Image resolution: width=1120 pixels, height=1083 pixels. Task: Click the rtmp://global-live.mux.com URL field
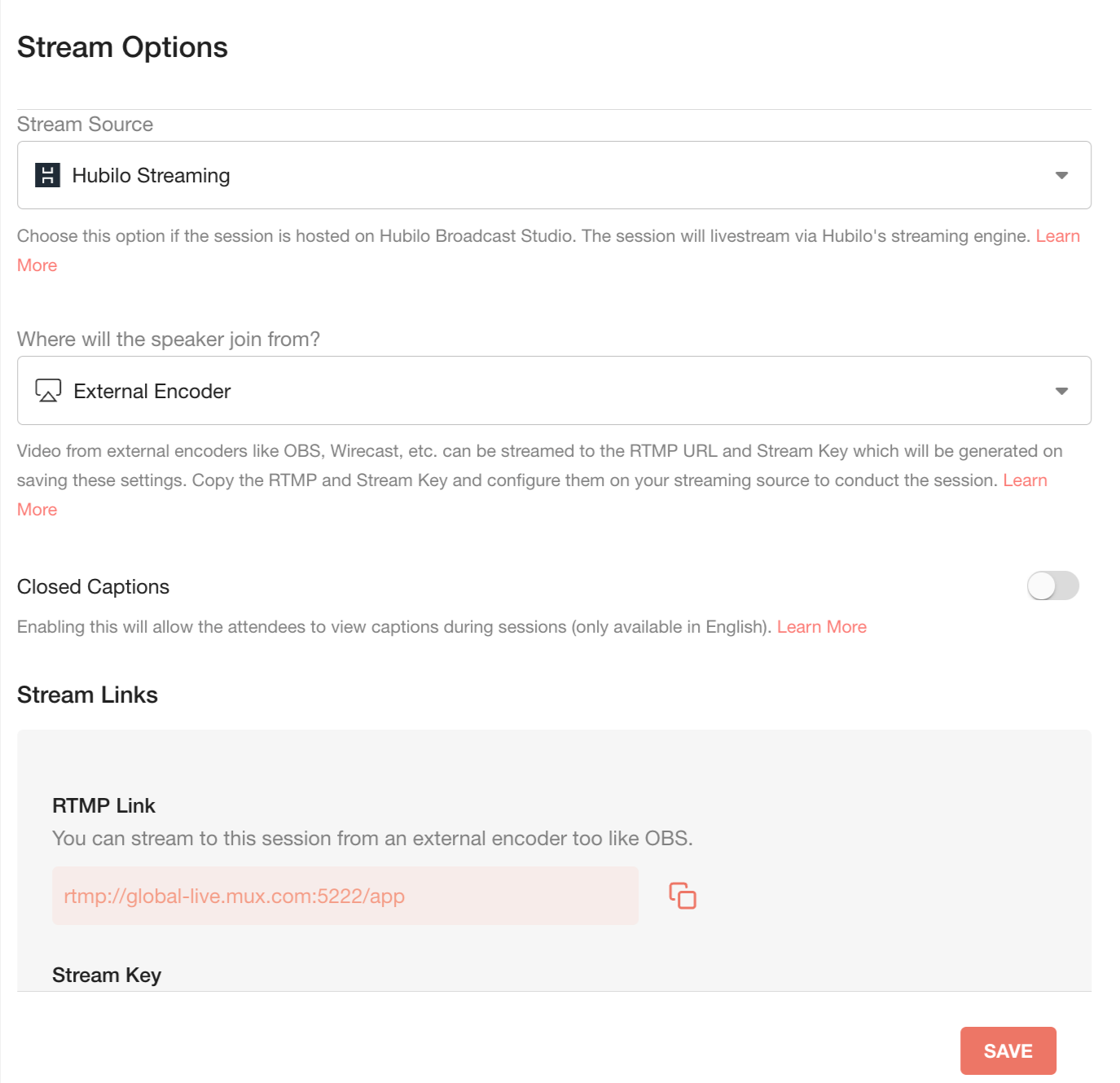345,896
